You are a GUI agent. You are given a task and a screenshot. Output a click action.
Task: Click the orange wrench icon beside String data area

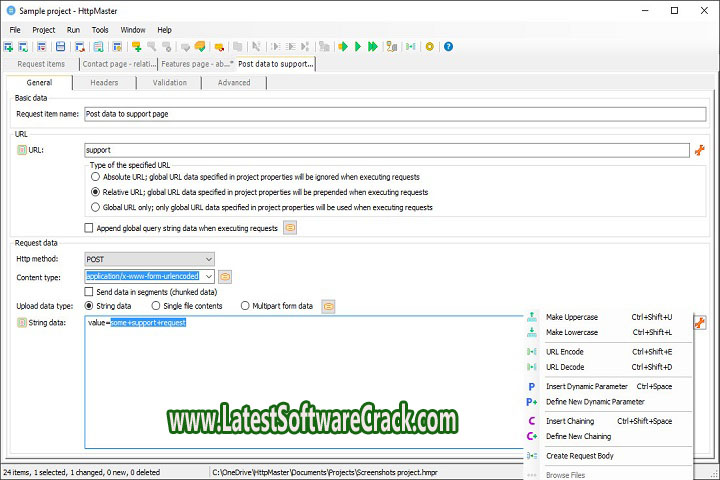click(x=699, y=323)
